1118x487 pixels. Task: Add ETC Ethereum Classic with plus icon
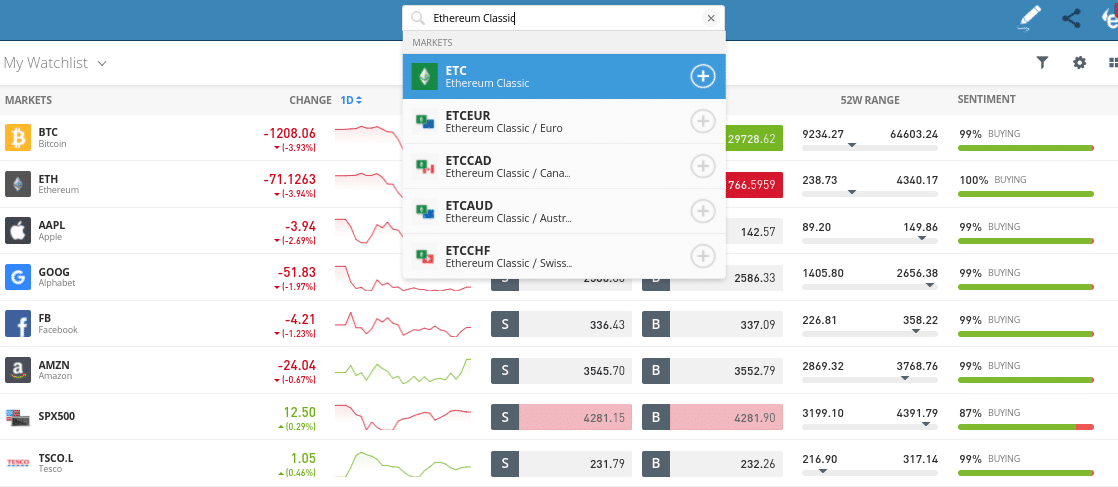703,76
